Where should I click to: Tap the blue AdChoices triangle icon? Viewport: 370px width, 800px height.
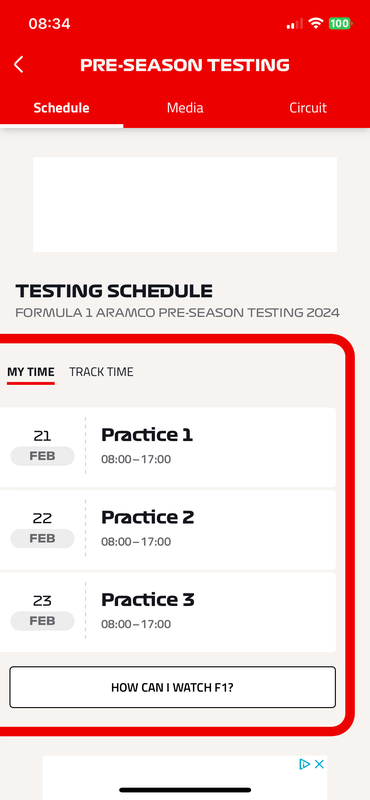305,764
